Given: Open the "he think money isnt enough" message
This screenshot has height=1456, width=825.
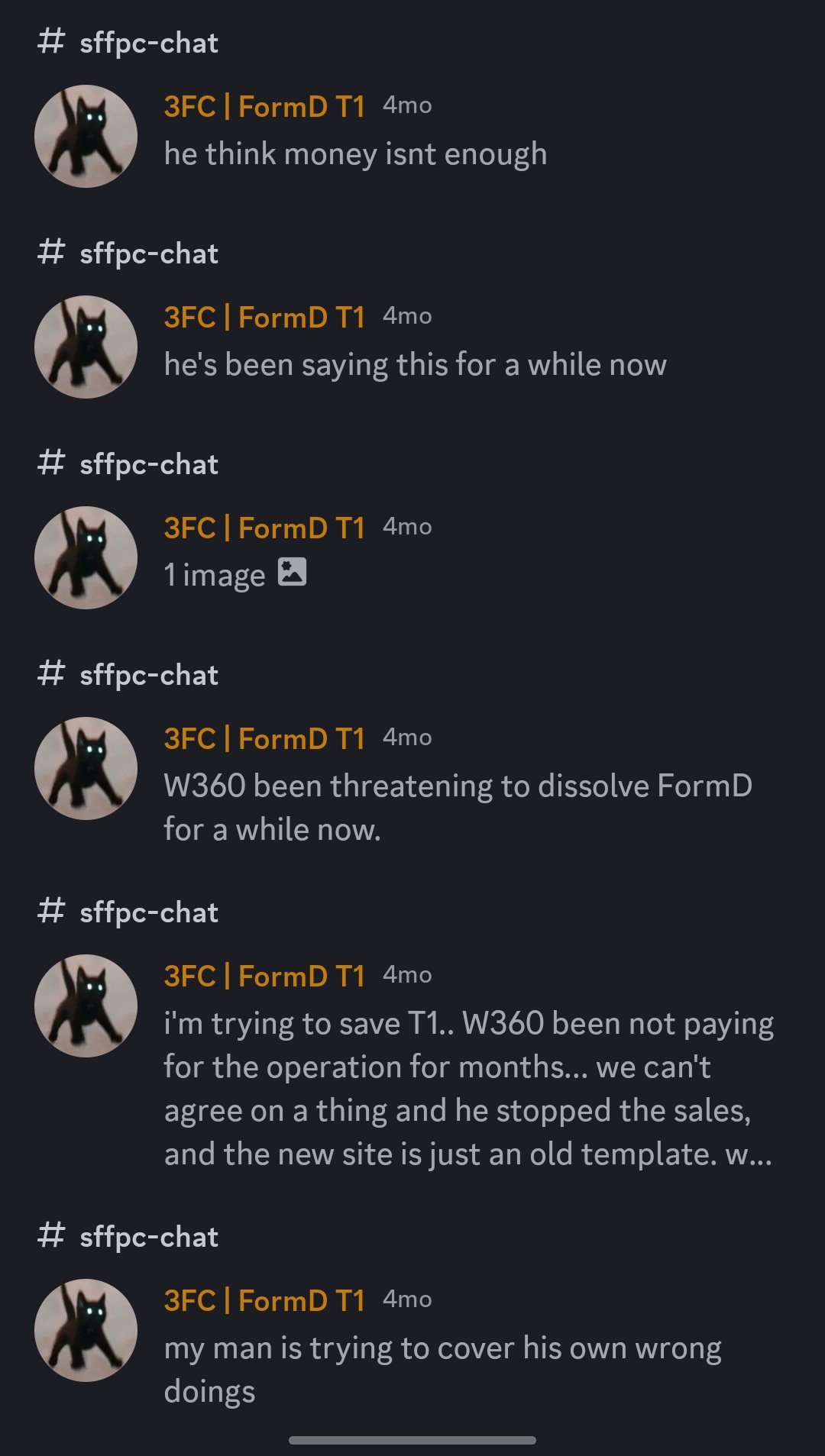Looking at the screenshot, I should (355, 154).
